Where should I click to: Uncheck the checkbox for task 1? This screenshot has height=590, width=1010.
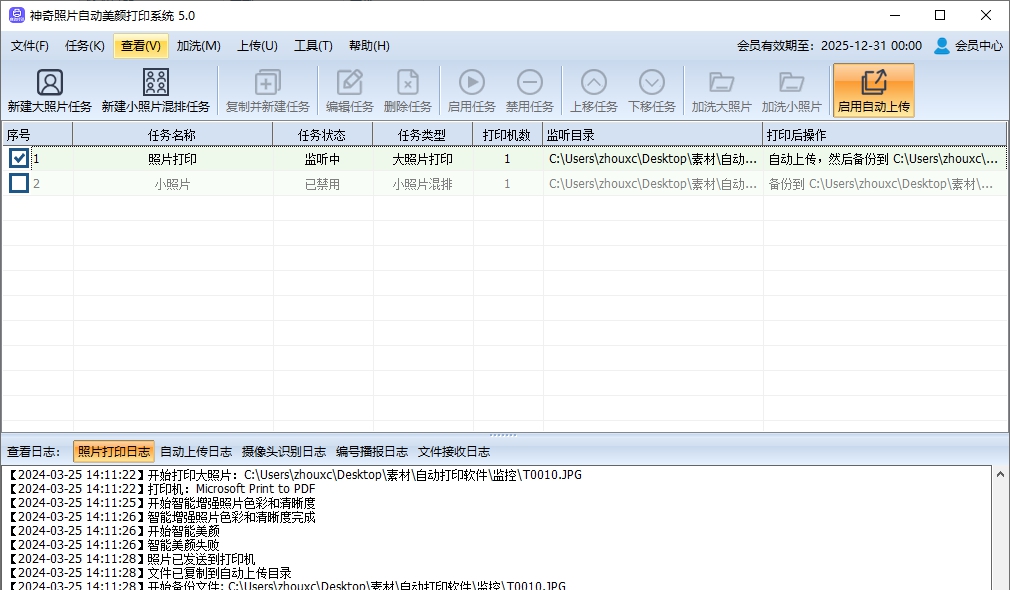click(x=19, y=158)
